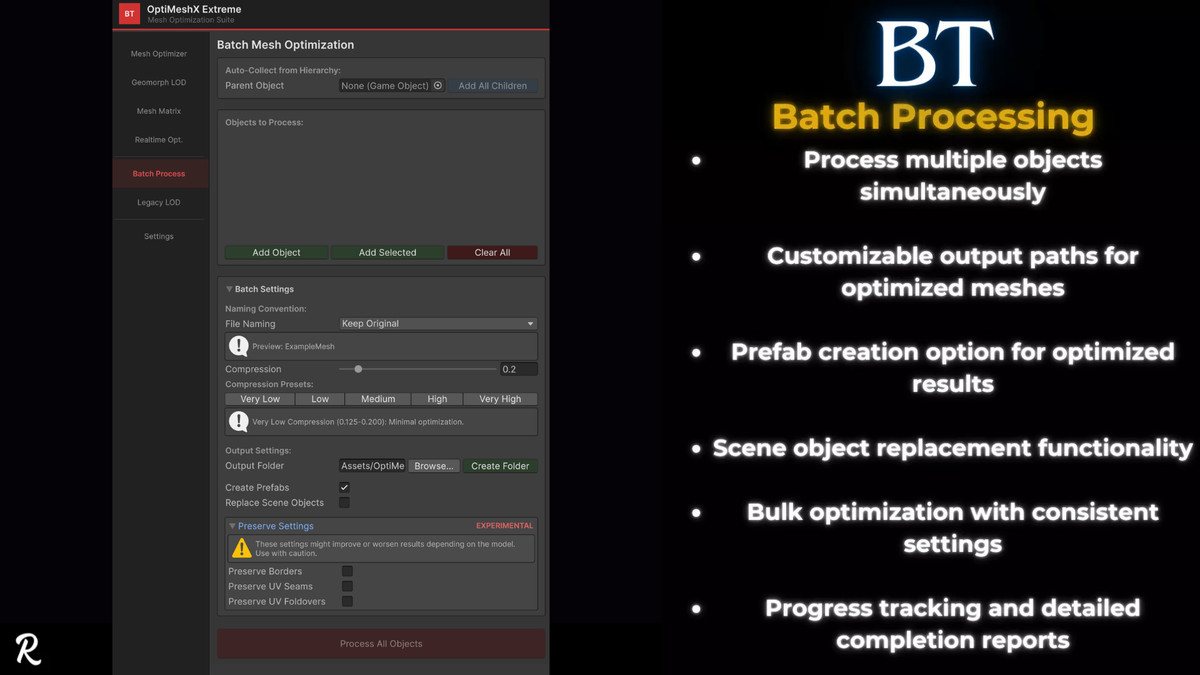Viewport: 1200px width, 675px height.
Task: Click the Parent Object None (Game Object) field
Action: click(391, 86)
